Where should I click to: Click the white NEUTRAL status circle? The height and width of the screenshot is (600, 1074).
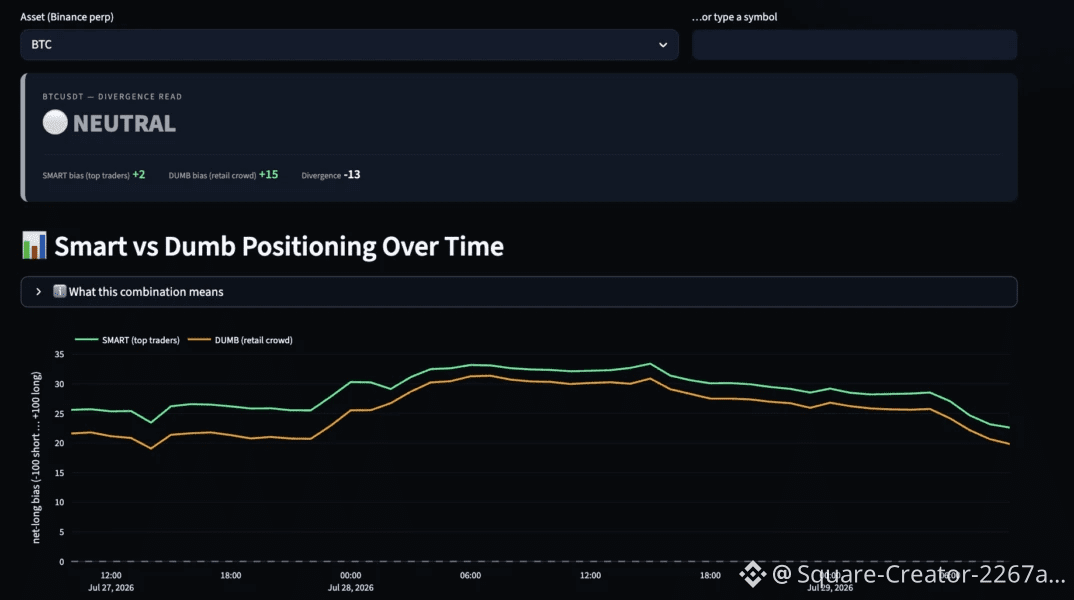click(x=55, y=123)
